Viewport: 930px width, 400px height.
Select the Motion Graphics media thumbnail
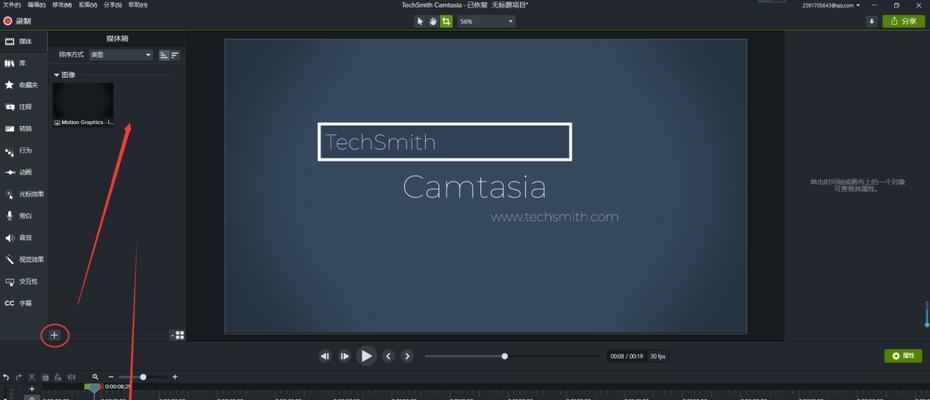tap(83, 104)
